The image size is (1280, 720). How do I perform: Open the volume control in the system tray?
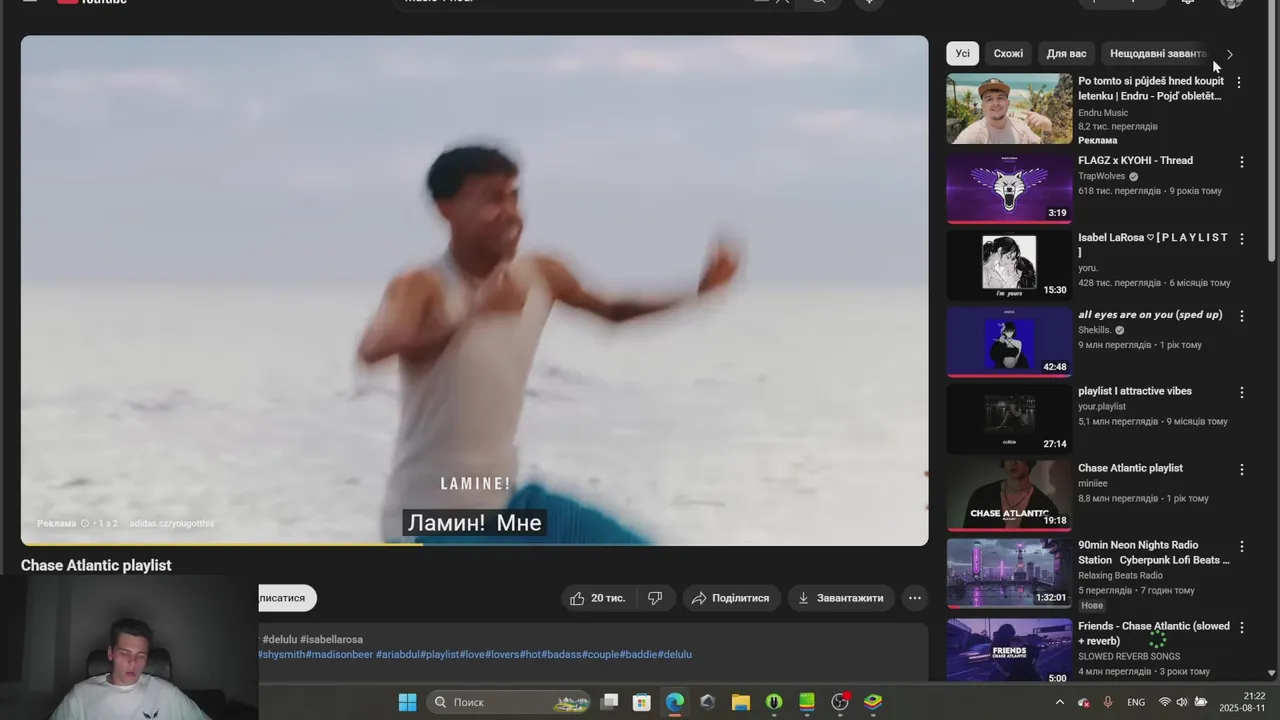pos(1182,702)
